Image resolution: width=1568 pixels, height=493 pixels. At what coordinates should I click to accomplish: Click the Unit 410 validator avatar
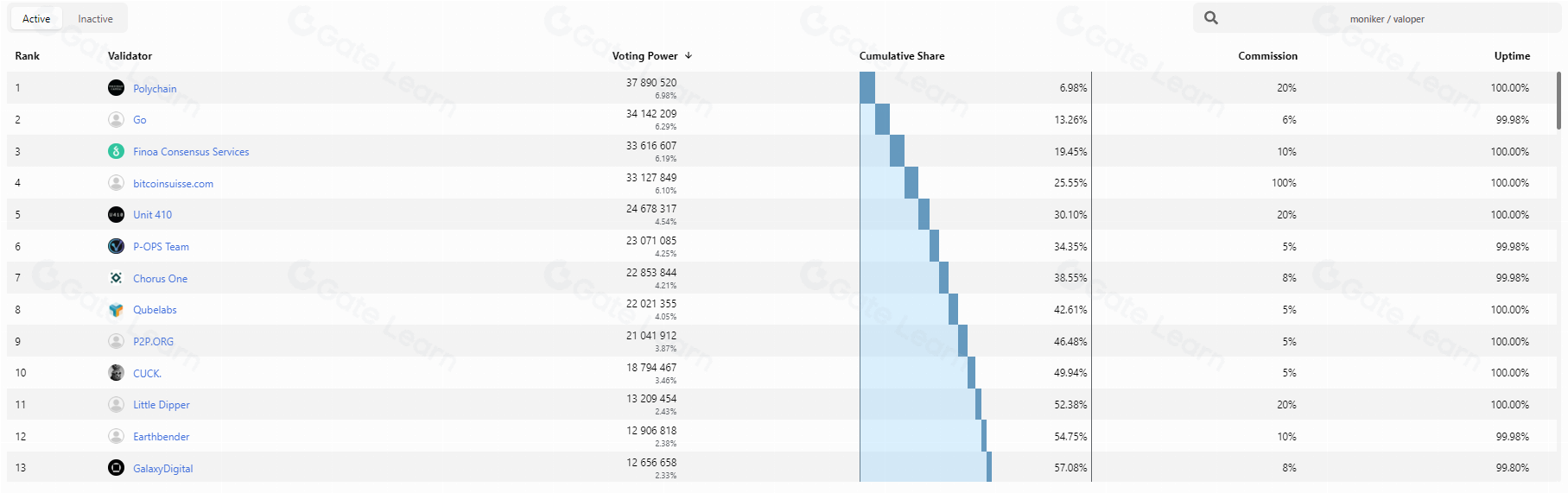[x=116, y=214]
